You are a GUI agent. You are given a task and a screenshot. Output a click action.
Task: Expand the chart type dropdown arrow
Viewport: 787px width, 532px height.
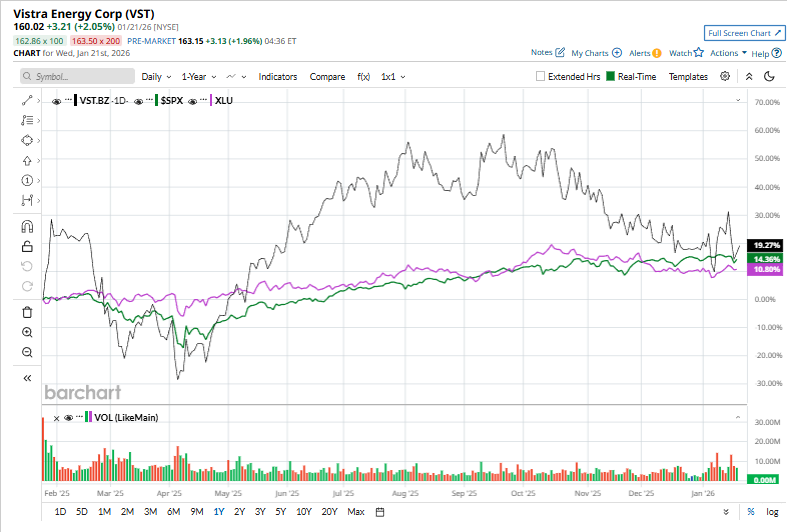244,77
